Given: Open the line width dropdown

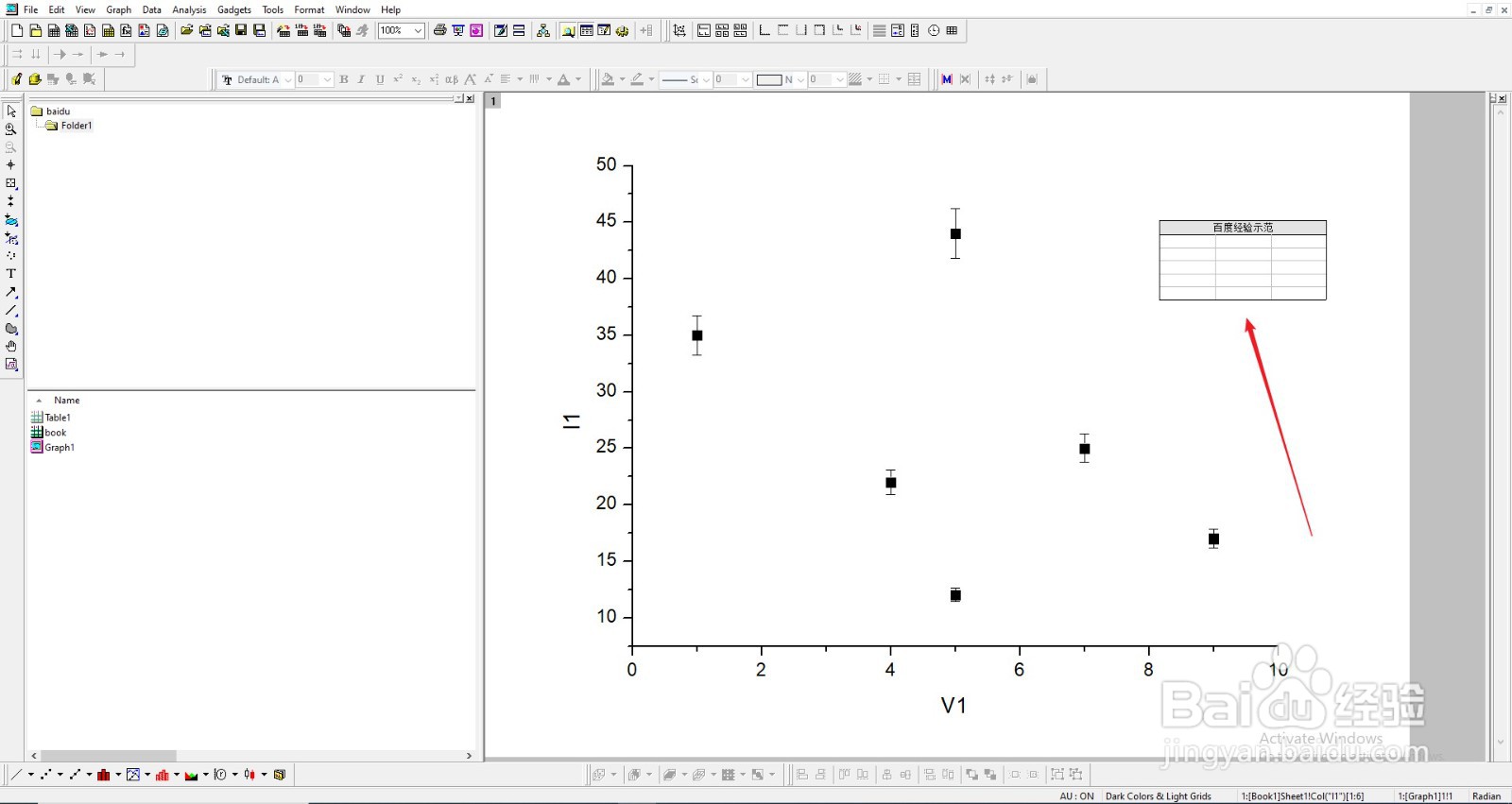Looking at the screenshot, I should [x=746, y=79].
